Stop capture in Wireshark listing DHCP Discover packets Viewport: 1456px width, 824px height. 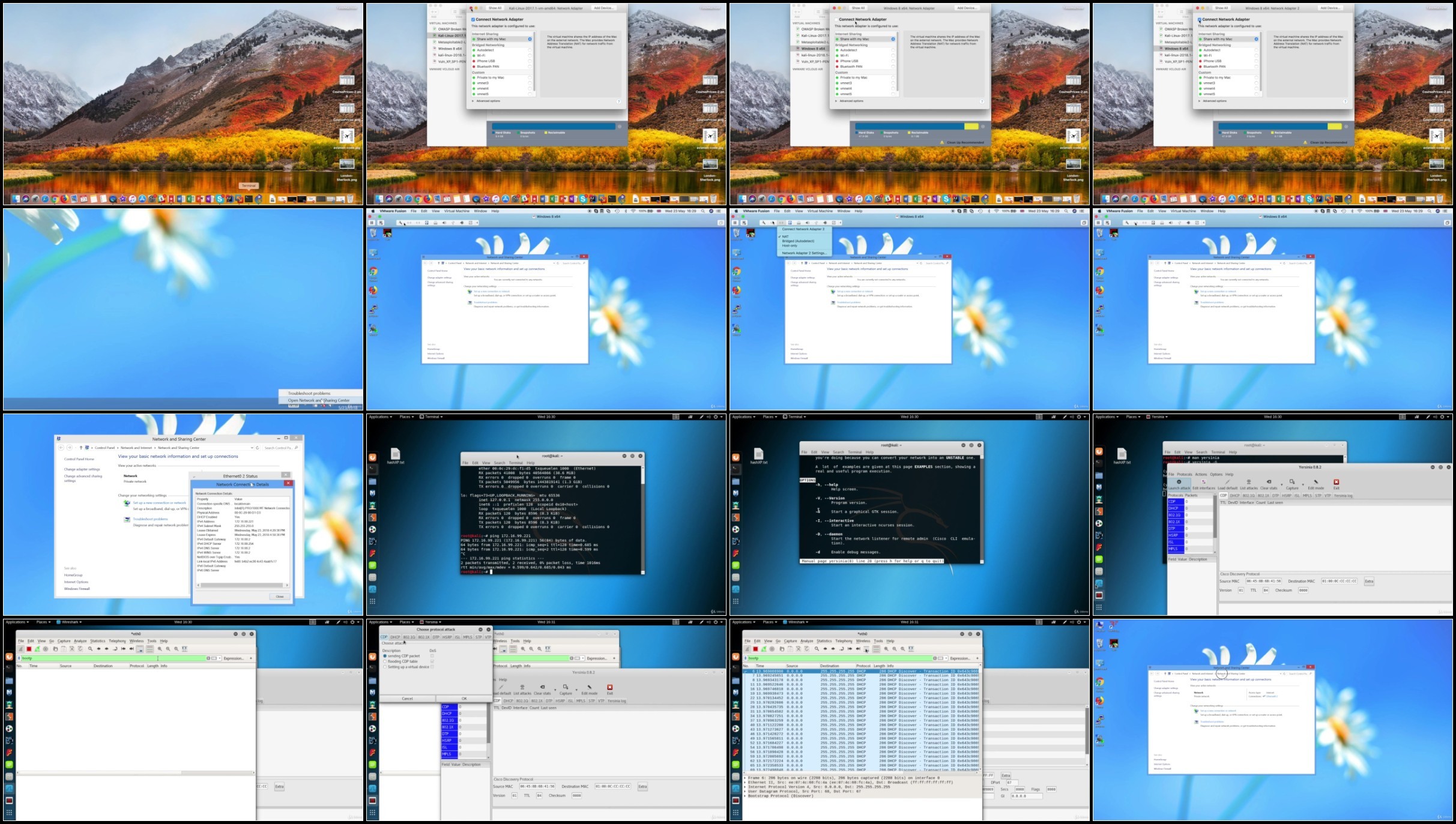click(755, 649)
